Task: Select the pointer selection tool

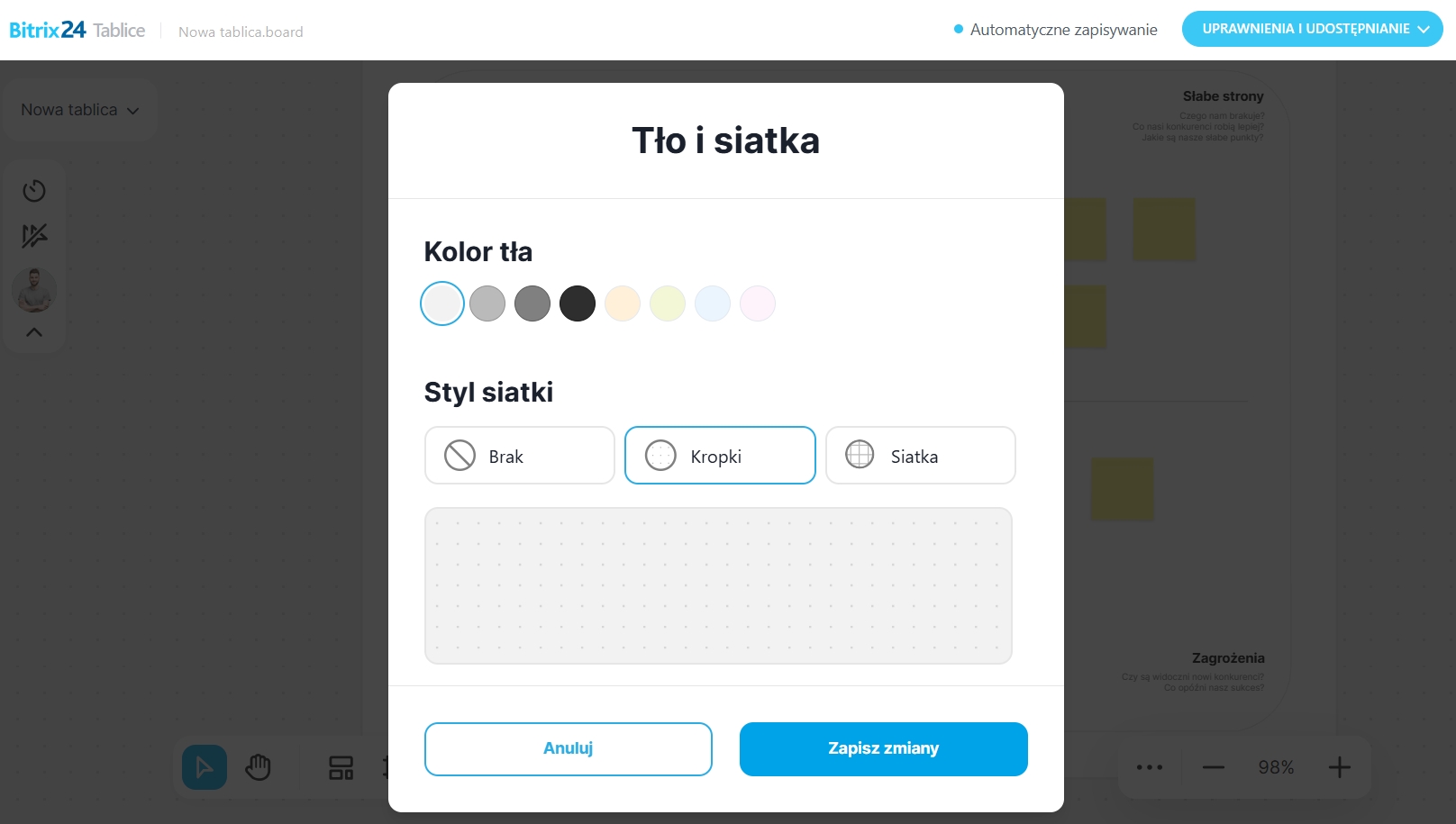Action: [205, 767]
